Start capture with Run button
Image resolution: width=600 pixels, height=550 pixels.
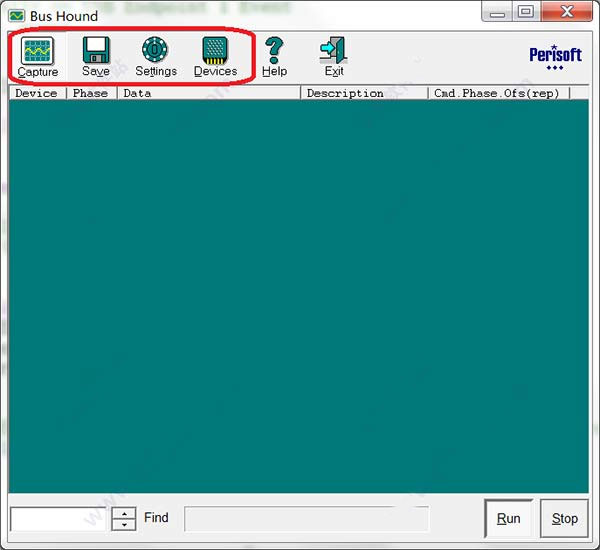click(509, 519)
